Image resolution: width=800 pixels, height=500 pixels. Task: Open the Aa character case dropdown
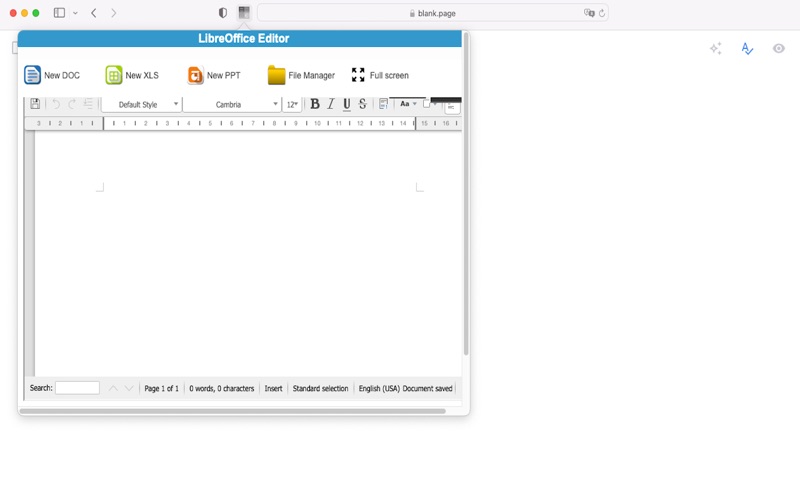pyautogui.click(x=408, y=104)
